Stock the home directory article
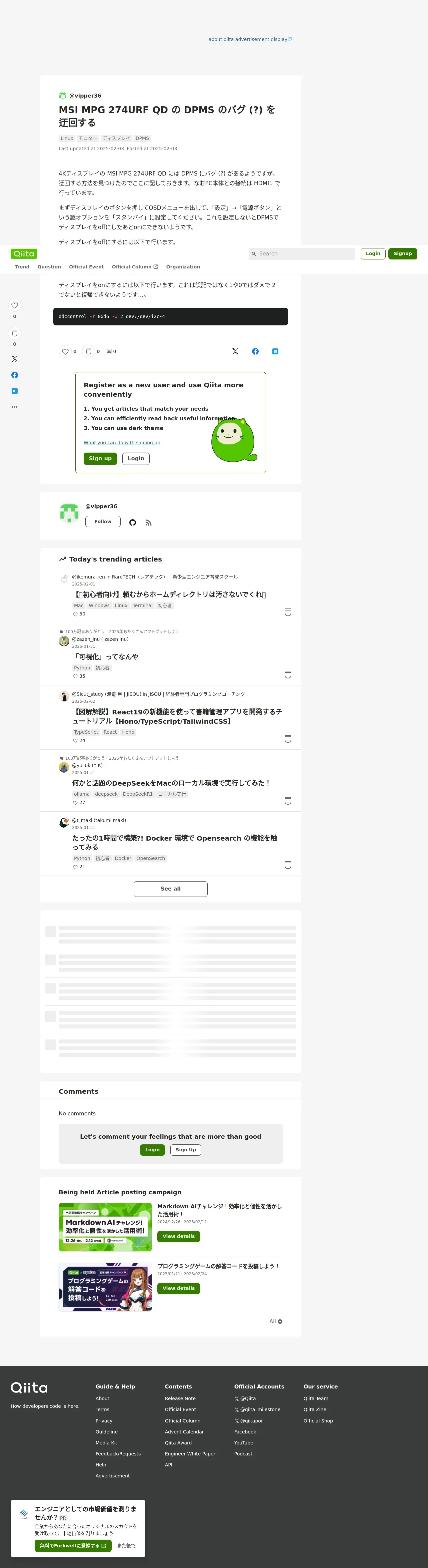Image resolution: width=428 pixels, height=1568 pixels. [288, 612]
